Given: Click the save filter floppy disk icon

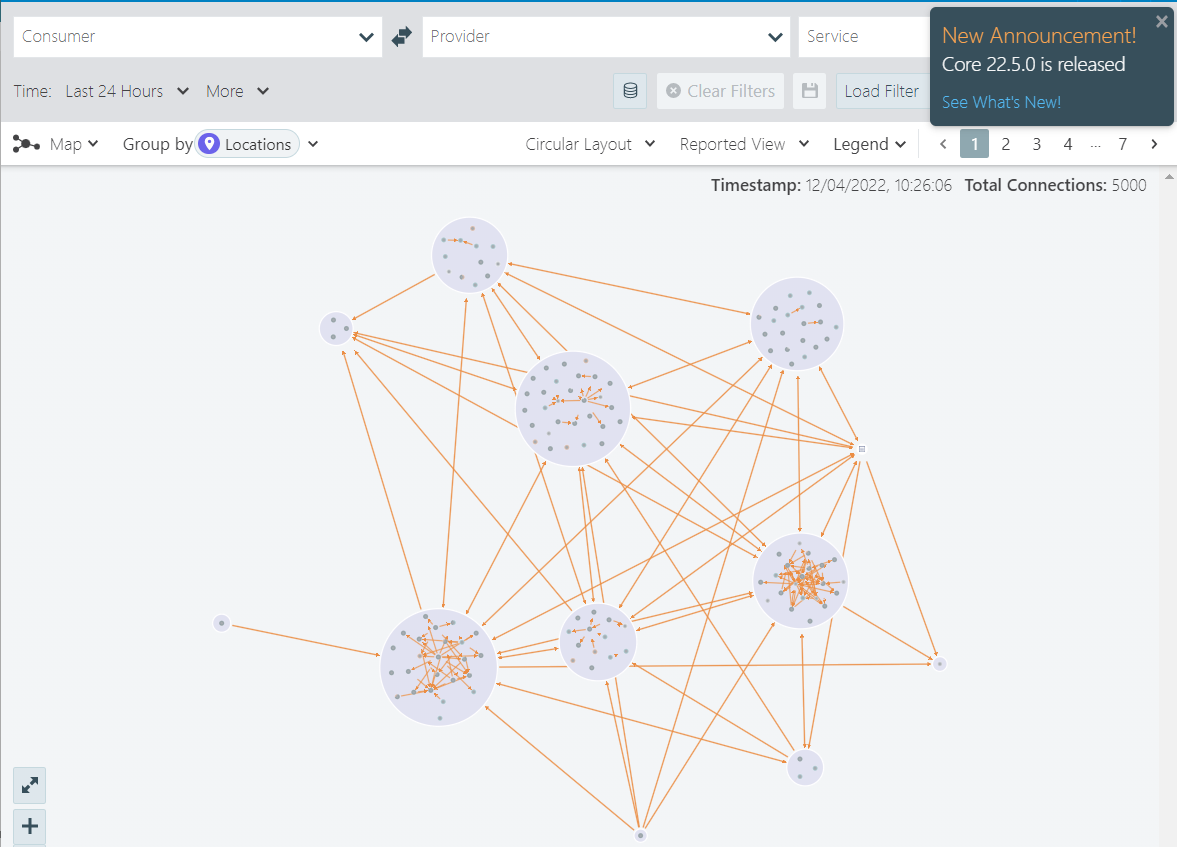Looking at the screenshot, I should click(810, 91).
